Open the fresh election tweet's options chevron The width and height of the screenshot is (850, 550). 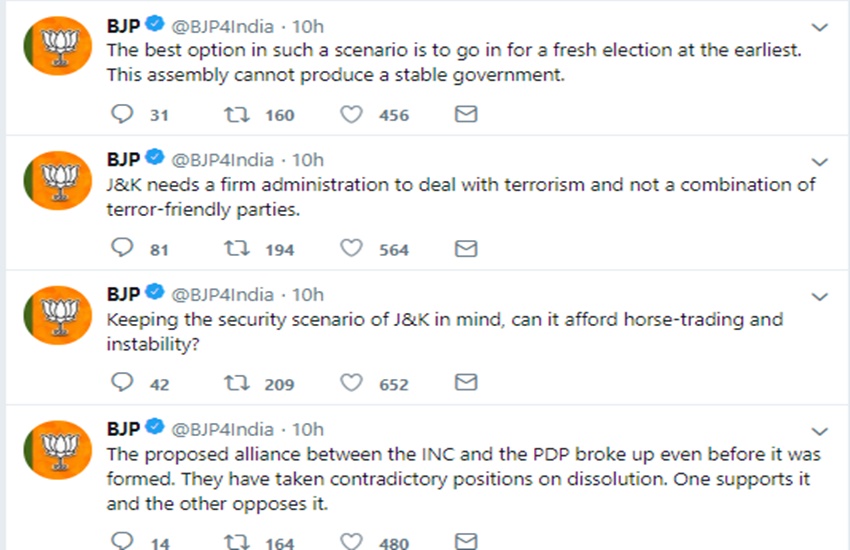(819, 27)
